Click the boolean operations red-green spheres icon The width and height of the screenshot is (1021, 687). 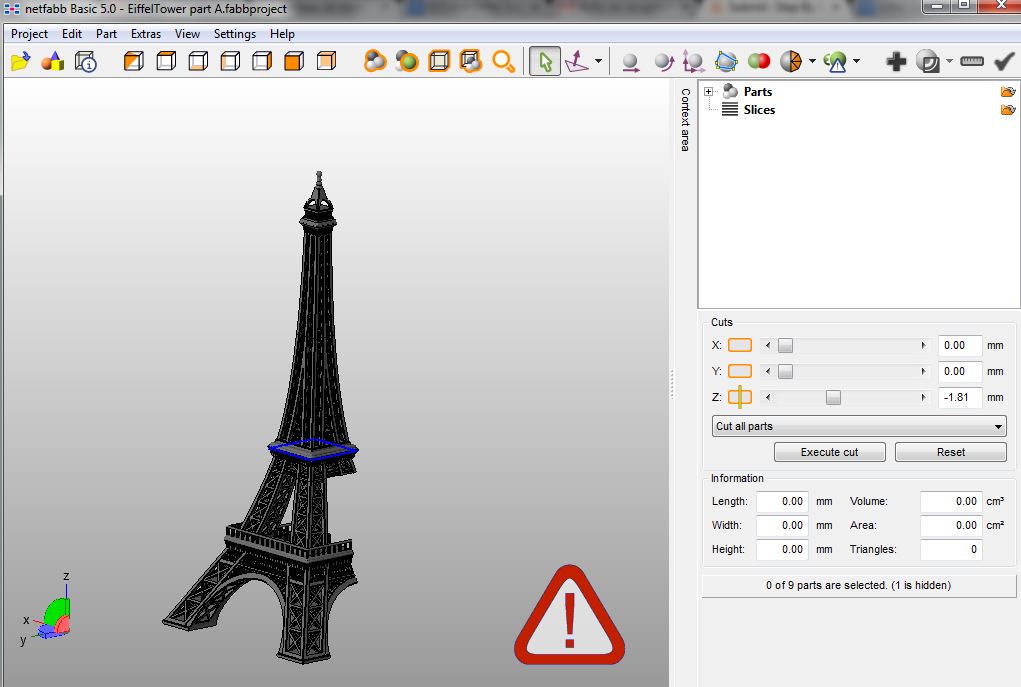pyautogui.click(x=759, y=62)
